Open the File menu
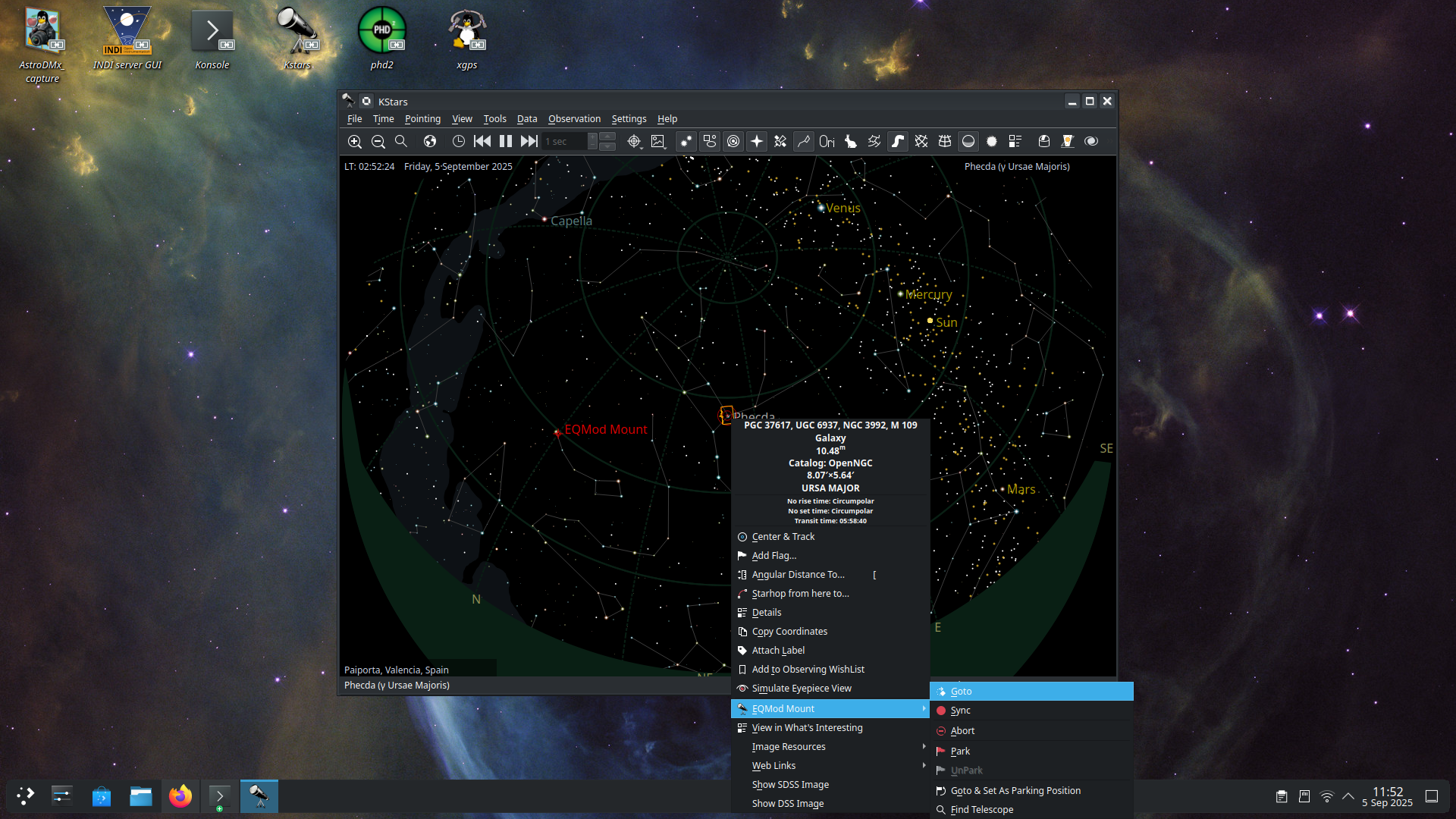Screen dimensions: 1456x819 pos(355,119)
